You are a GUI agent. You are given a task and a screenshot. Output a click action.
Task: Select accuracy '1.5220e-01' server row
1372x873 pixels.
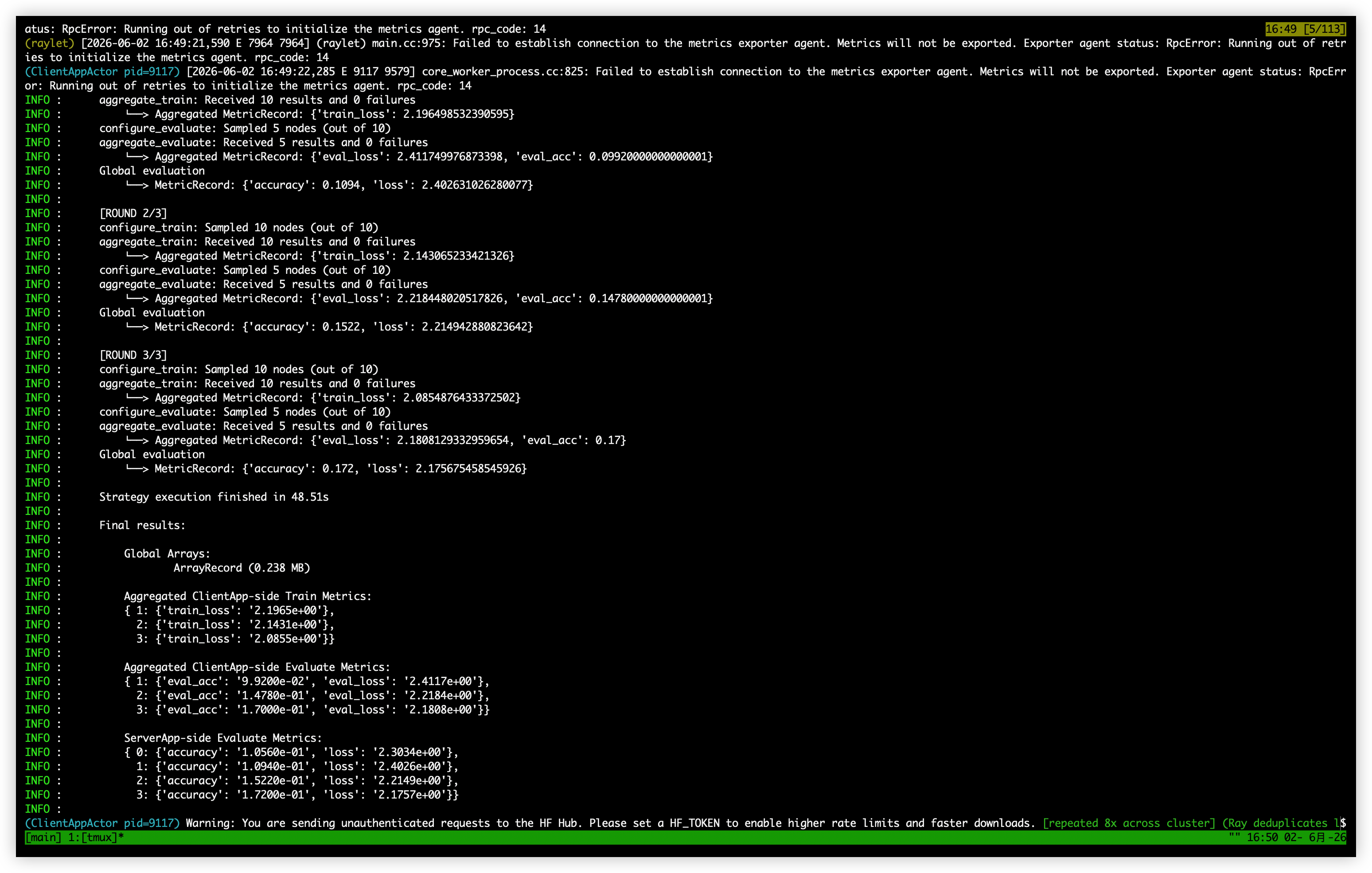[x=297, y=781]
